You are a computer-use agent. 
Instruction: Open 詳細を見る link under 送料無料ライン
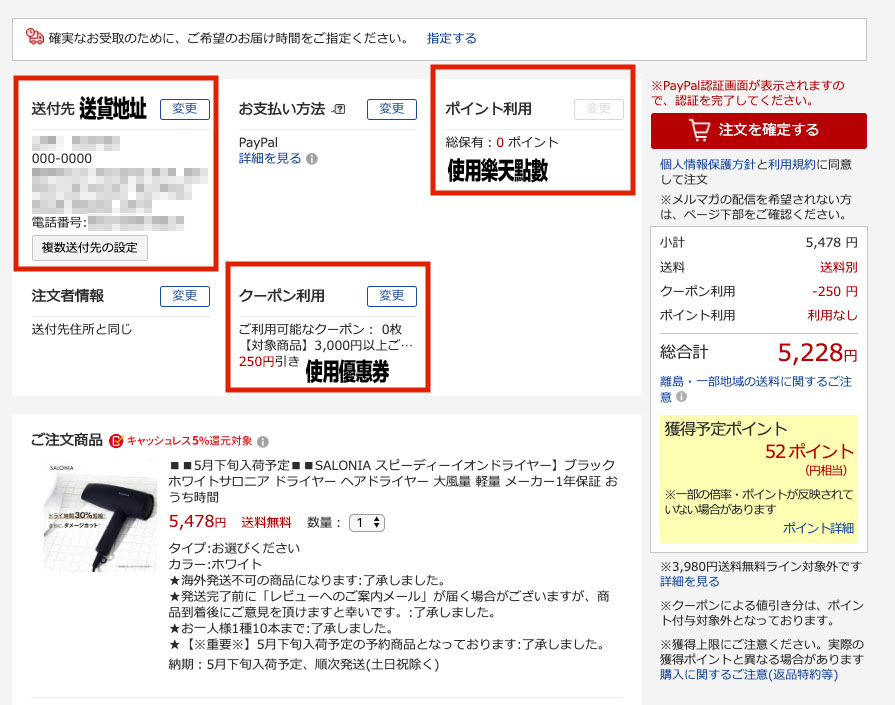click(x=690, y=582)
